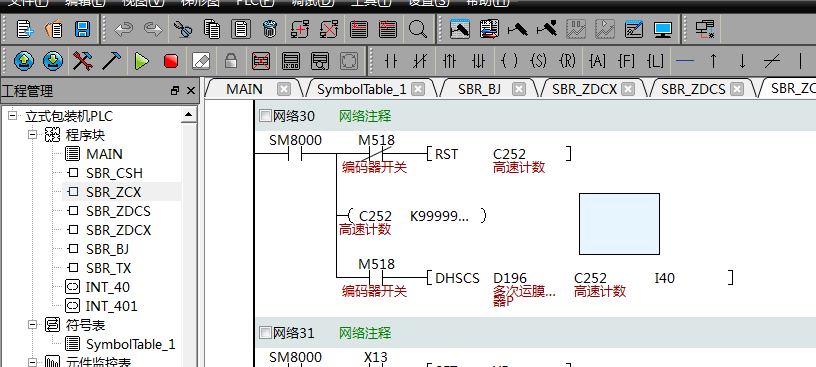Open an existing project file
Viewport: 816px width, 367px height.
[54, 29]
